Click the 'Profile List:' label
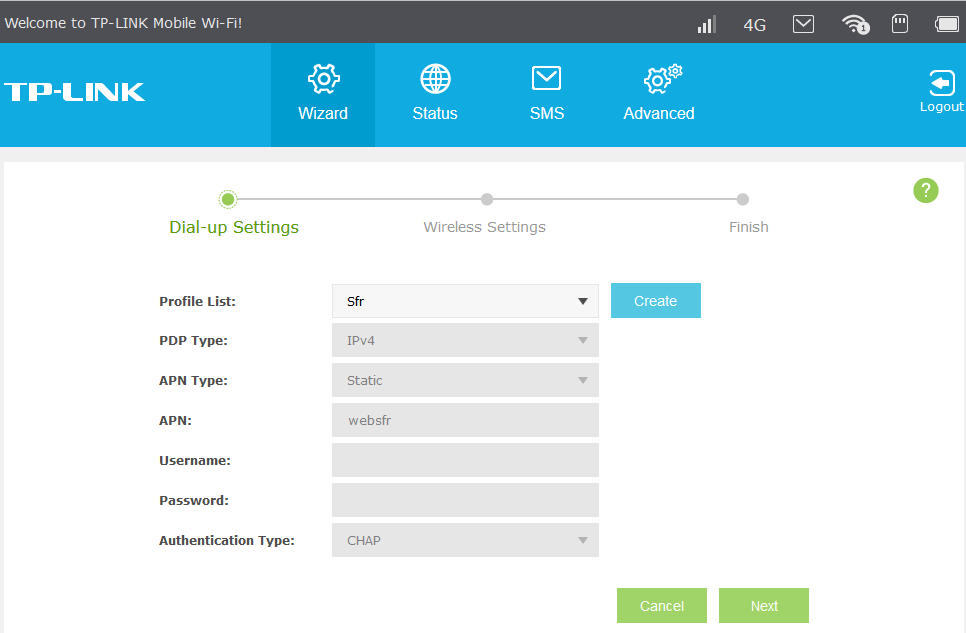Screen dimensions: 966x633 click(x=197, y=301)
